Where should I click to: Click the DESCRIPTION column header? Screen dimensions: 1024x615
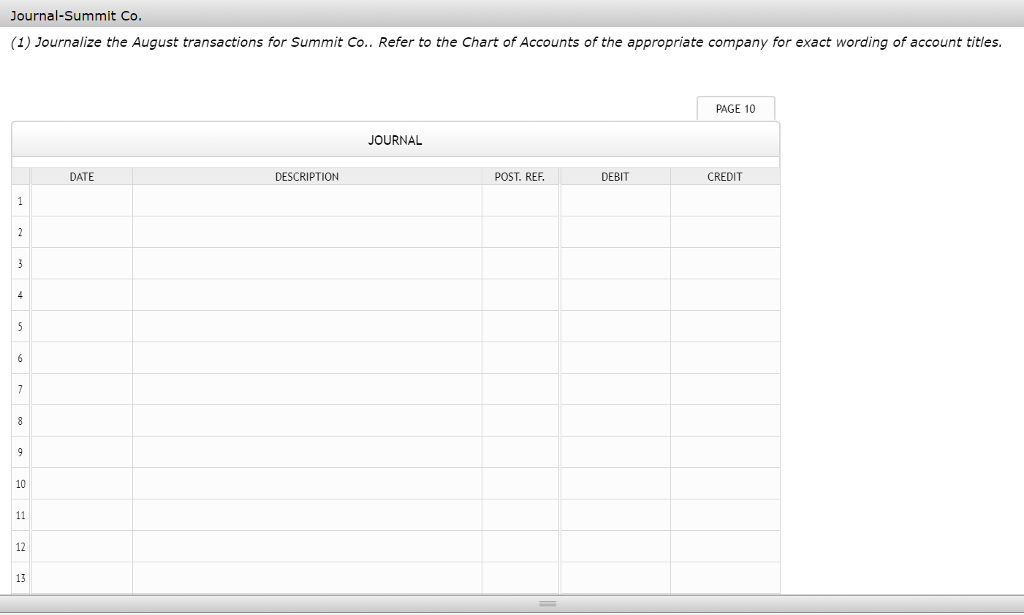pyautogui.click(x=307, y=176)
